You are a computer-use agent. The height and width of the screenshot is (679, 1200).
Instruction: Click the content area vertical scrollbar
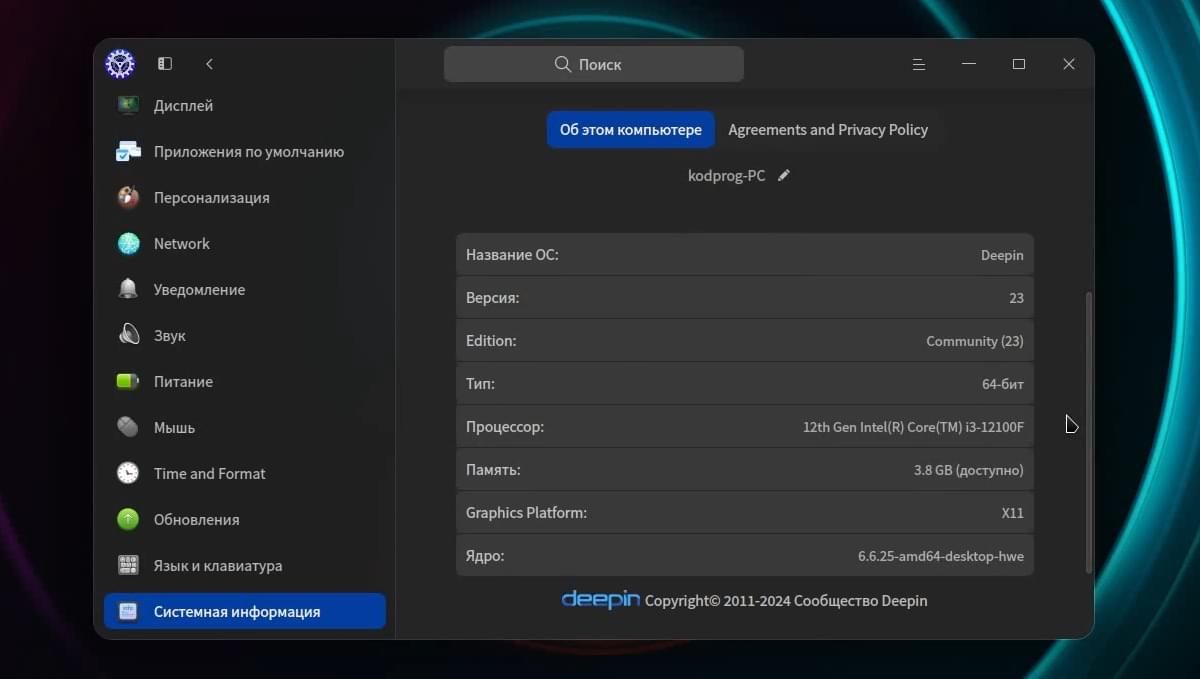[x=1089, y=432]
